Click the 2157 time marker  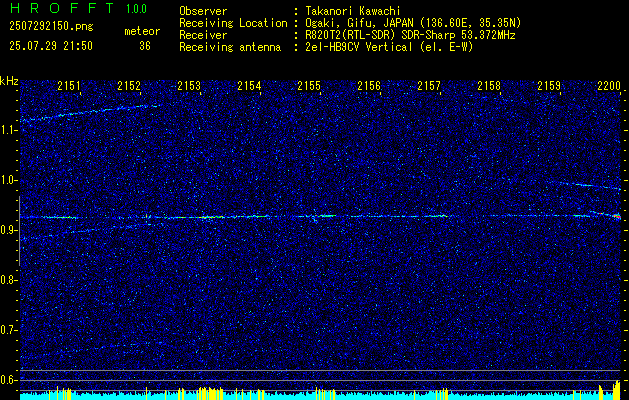point(429,85)
